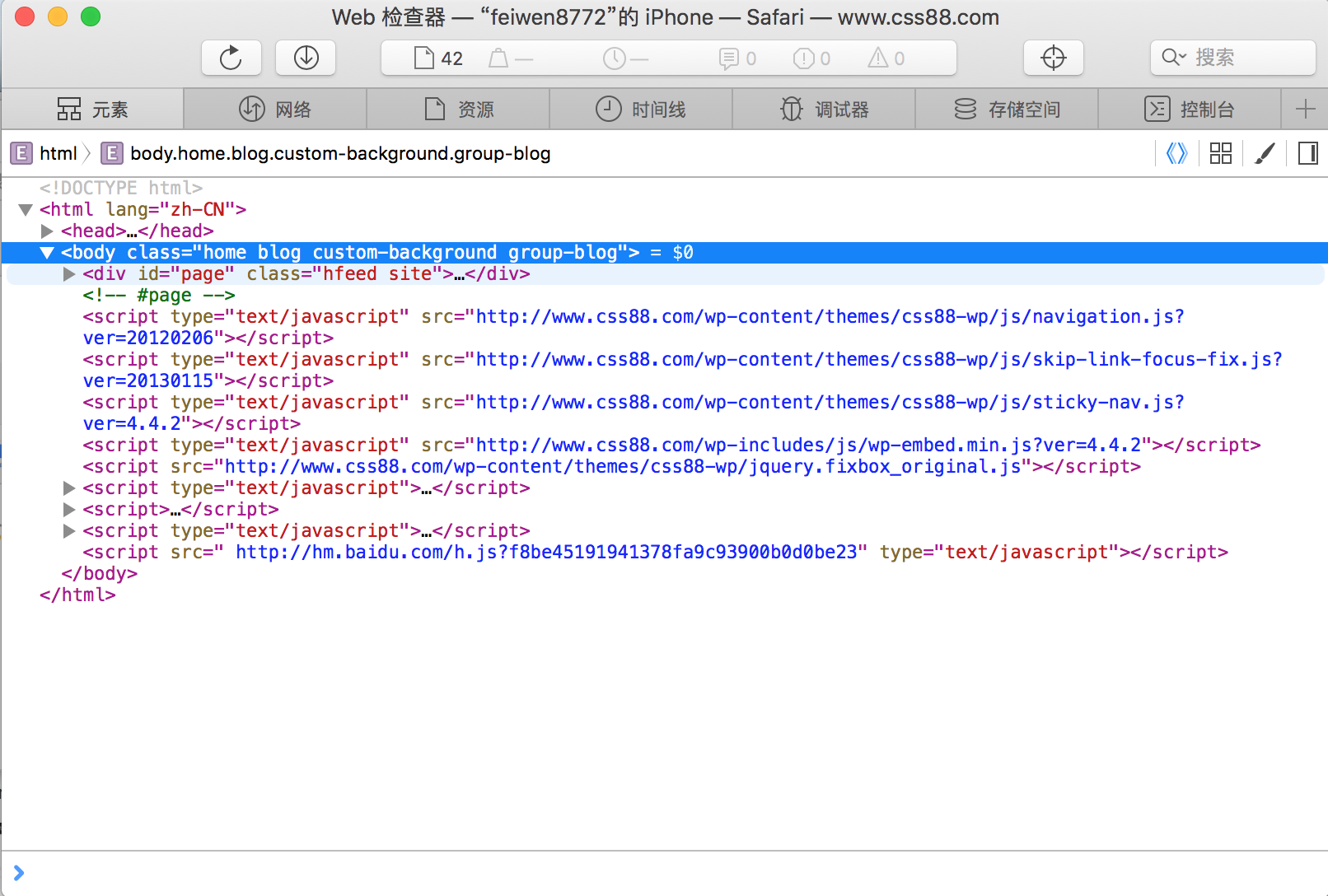Click the download web archive icon

pyautogui.click(x=306, y=58)
